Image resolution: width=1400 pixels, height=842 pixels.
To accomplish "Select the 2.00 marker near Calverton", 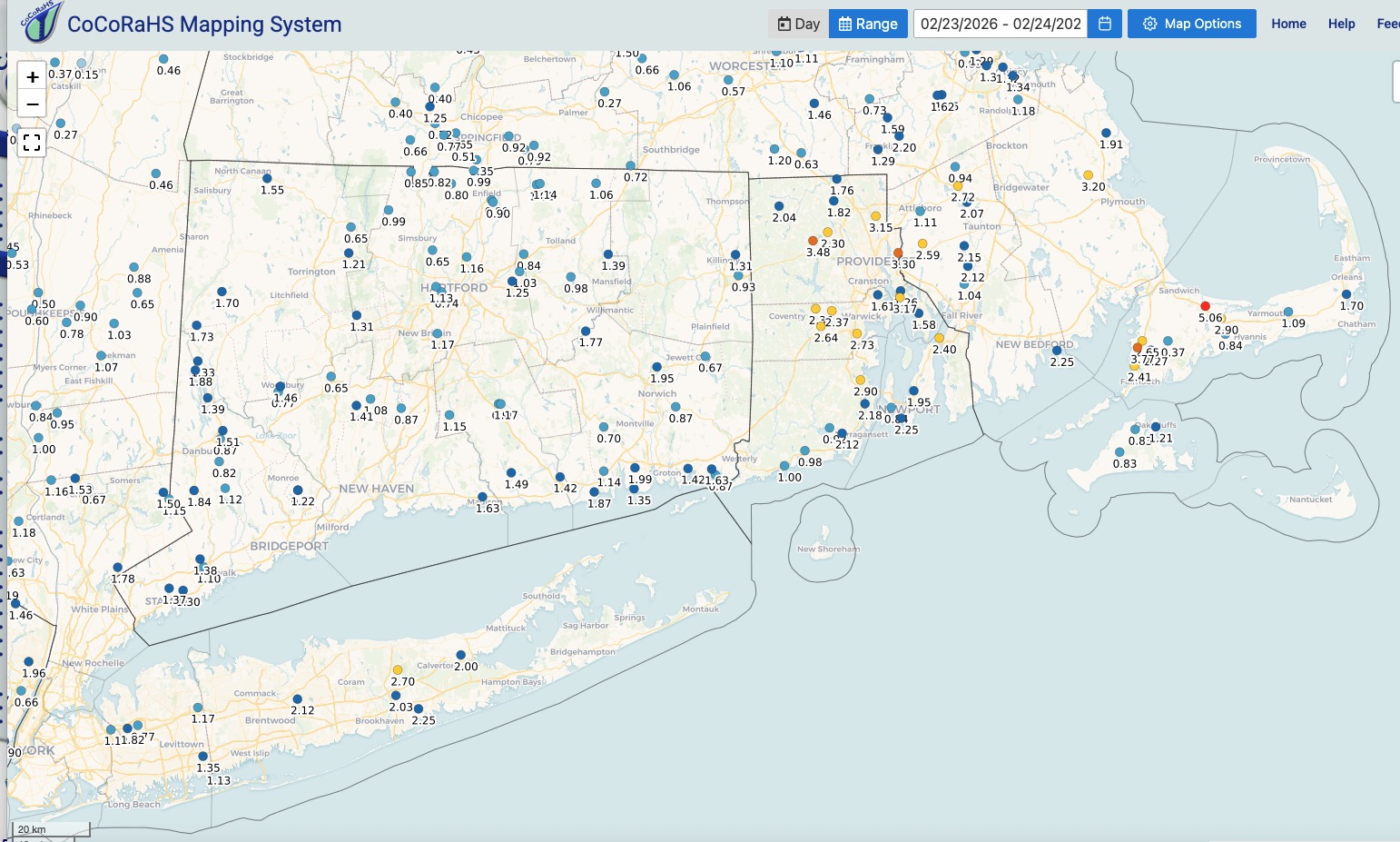I will coord(460,655).
